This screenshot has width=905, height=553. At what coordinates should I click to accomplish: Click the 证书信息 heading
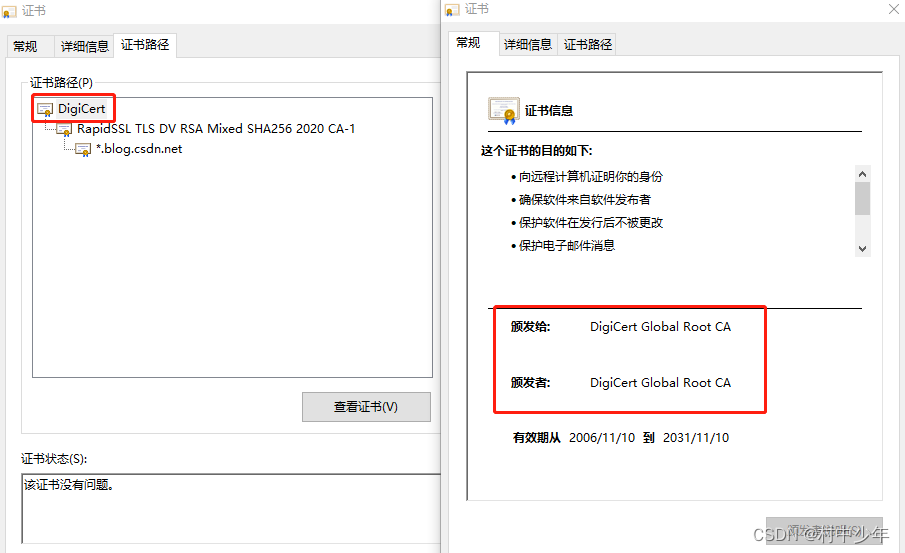point(549,110)
